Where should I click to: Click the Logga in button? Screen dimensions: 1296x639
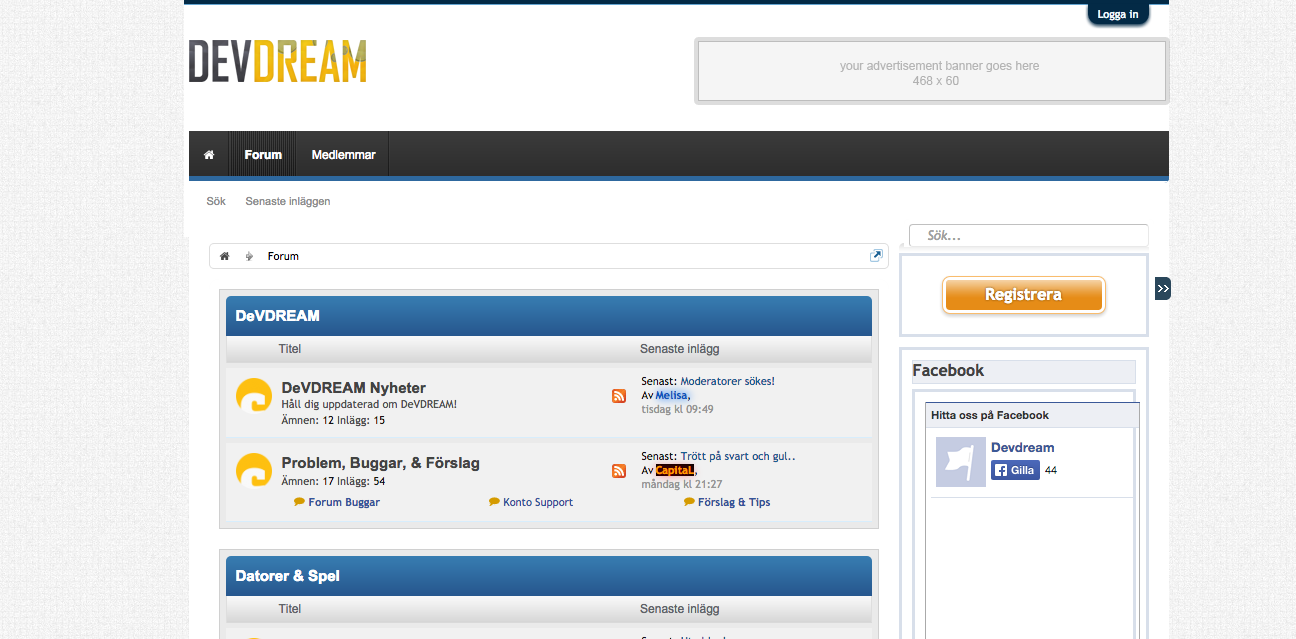click(1117, 14)
